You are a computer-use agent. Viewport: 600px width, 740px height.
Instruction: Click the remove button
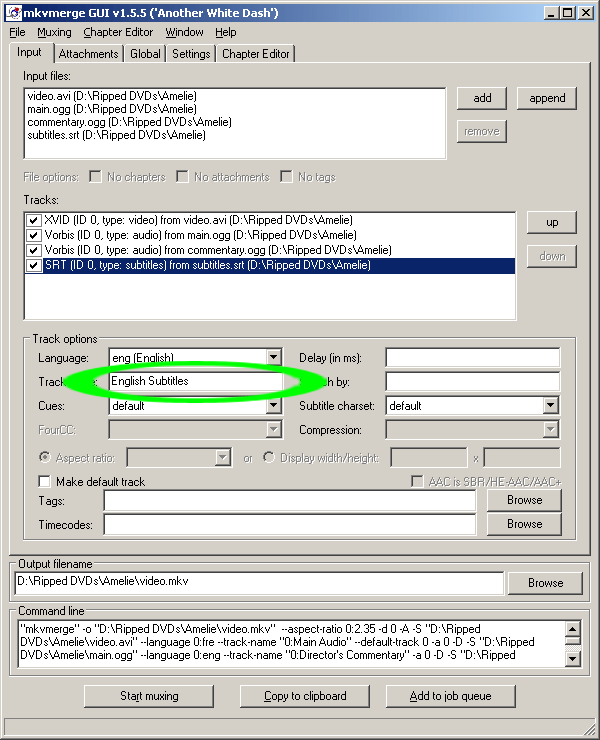482,131
